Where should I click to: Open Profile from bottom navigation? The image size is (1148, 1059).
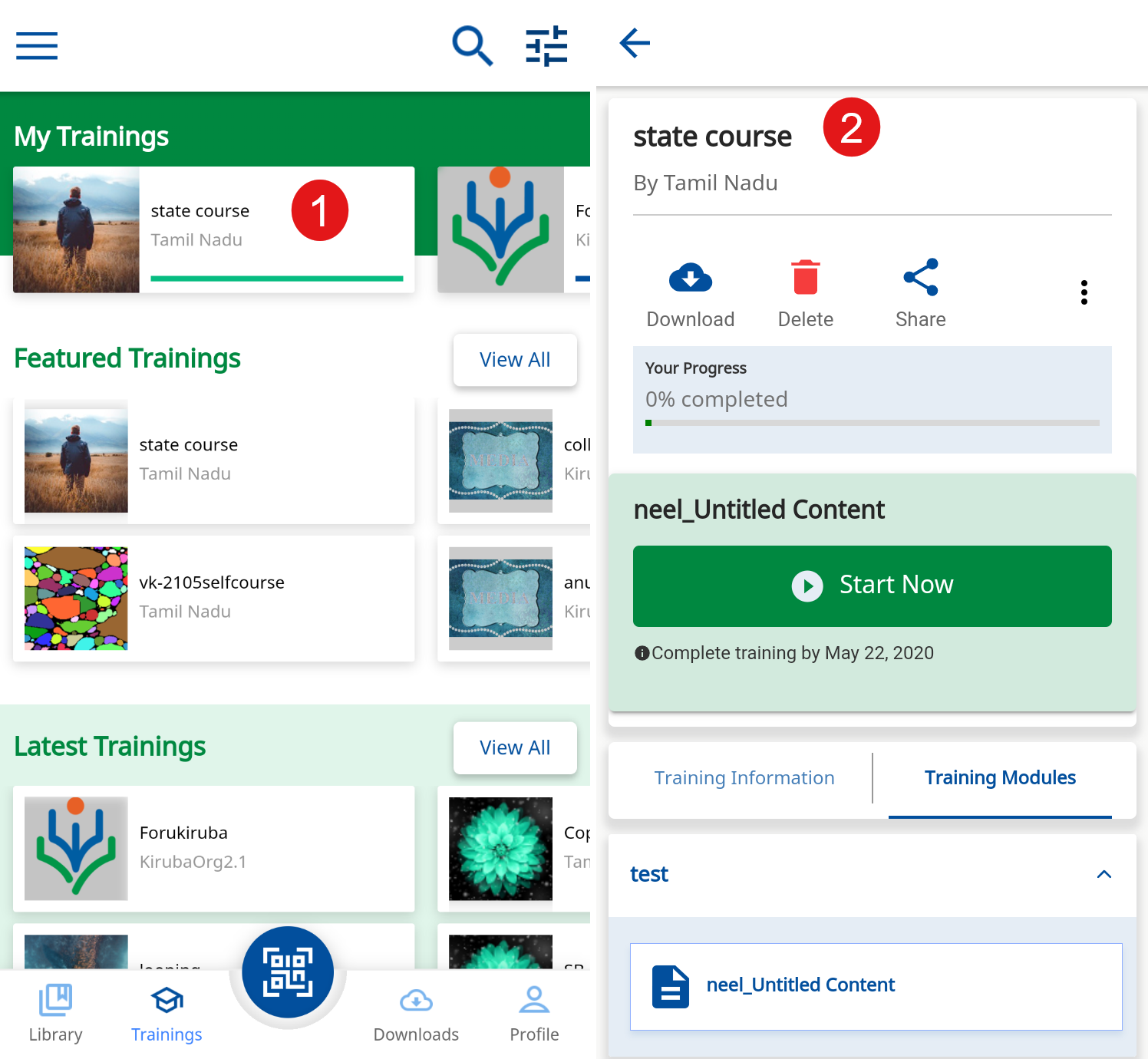(534, 1013)
